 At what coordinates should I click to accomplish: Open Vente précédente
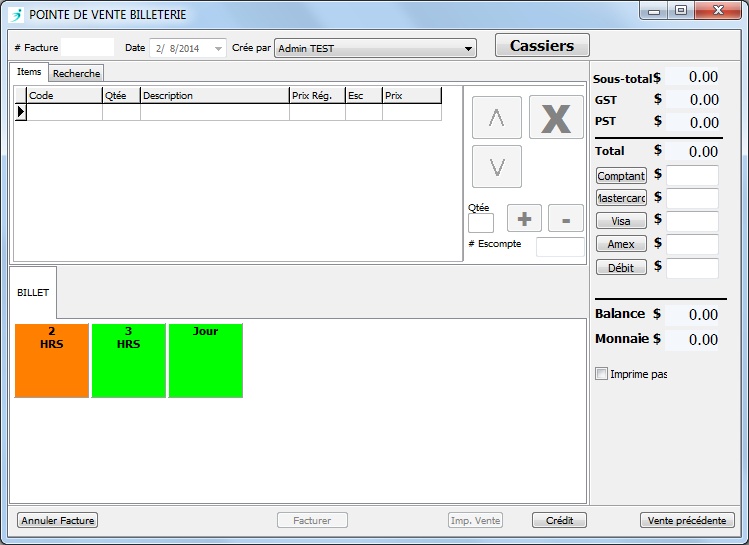[687, 521]
